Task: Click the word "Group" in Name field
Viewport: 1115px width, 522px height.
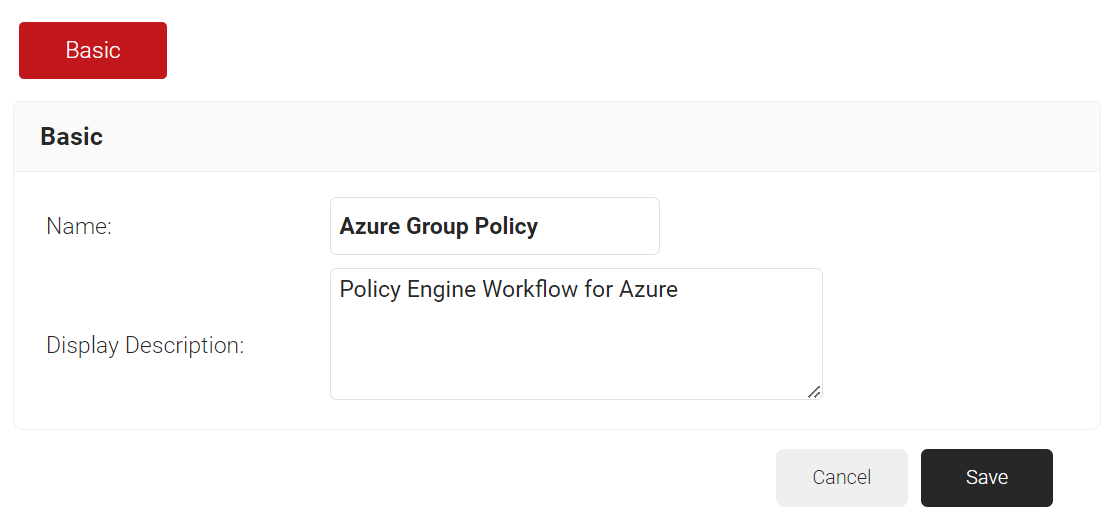Action: (437, 226)
